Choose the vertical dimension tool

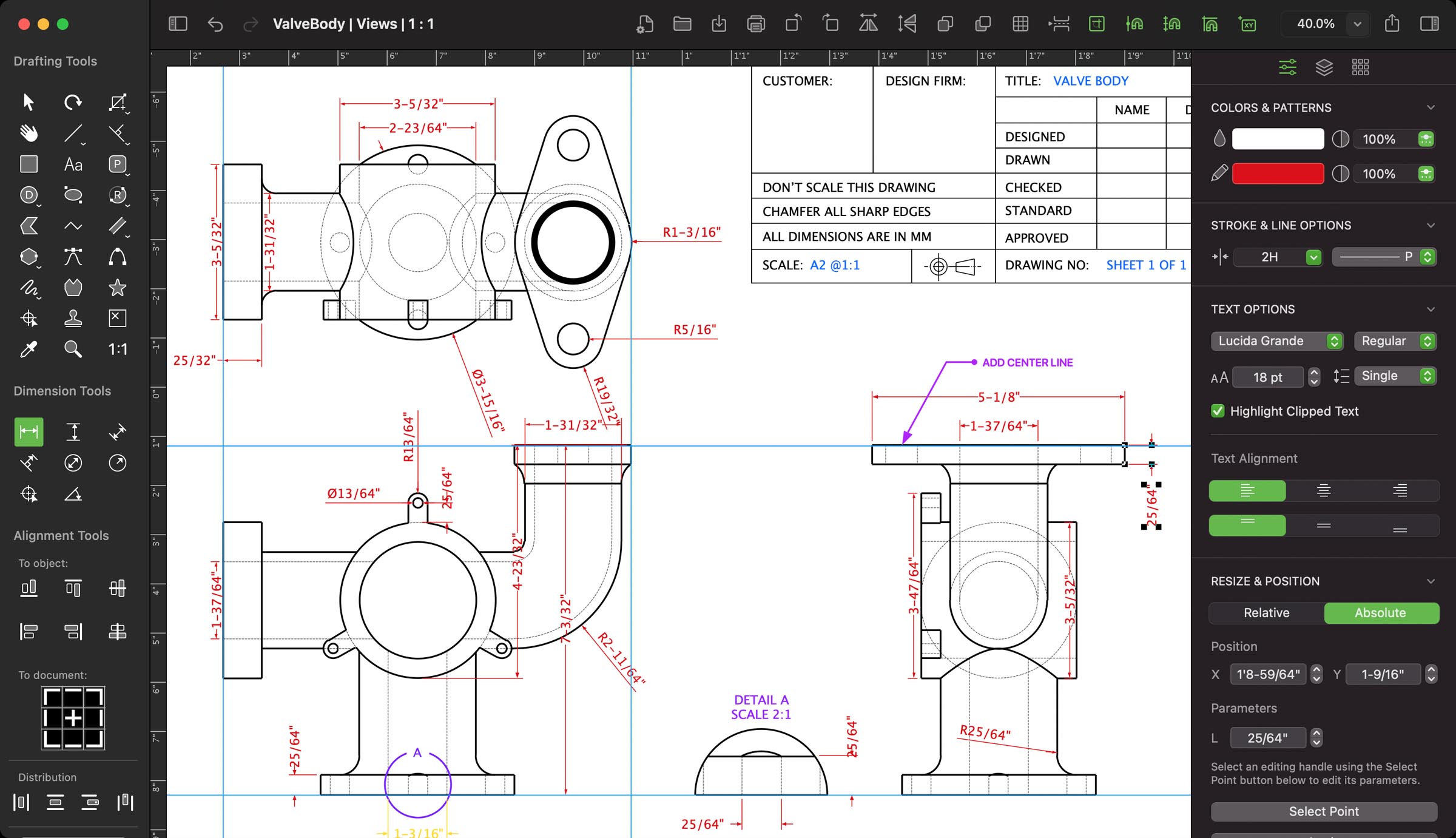tap(73, 431)
